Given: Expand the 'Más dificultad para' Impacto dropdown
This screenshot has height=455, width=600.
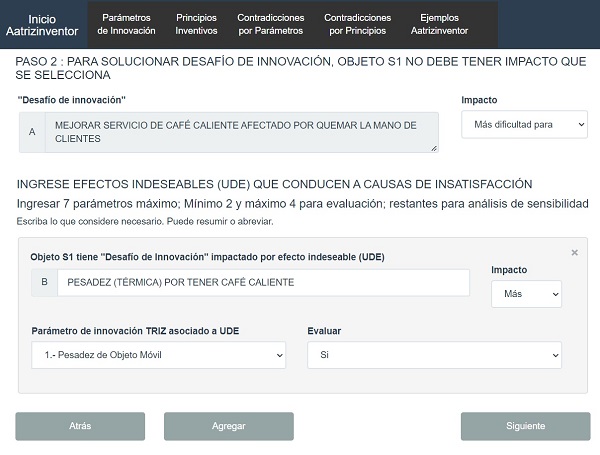Looking at the screenshot, I should click(524, 125).
